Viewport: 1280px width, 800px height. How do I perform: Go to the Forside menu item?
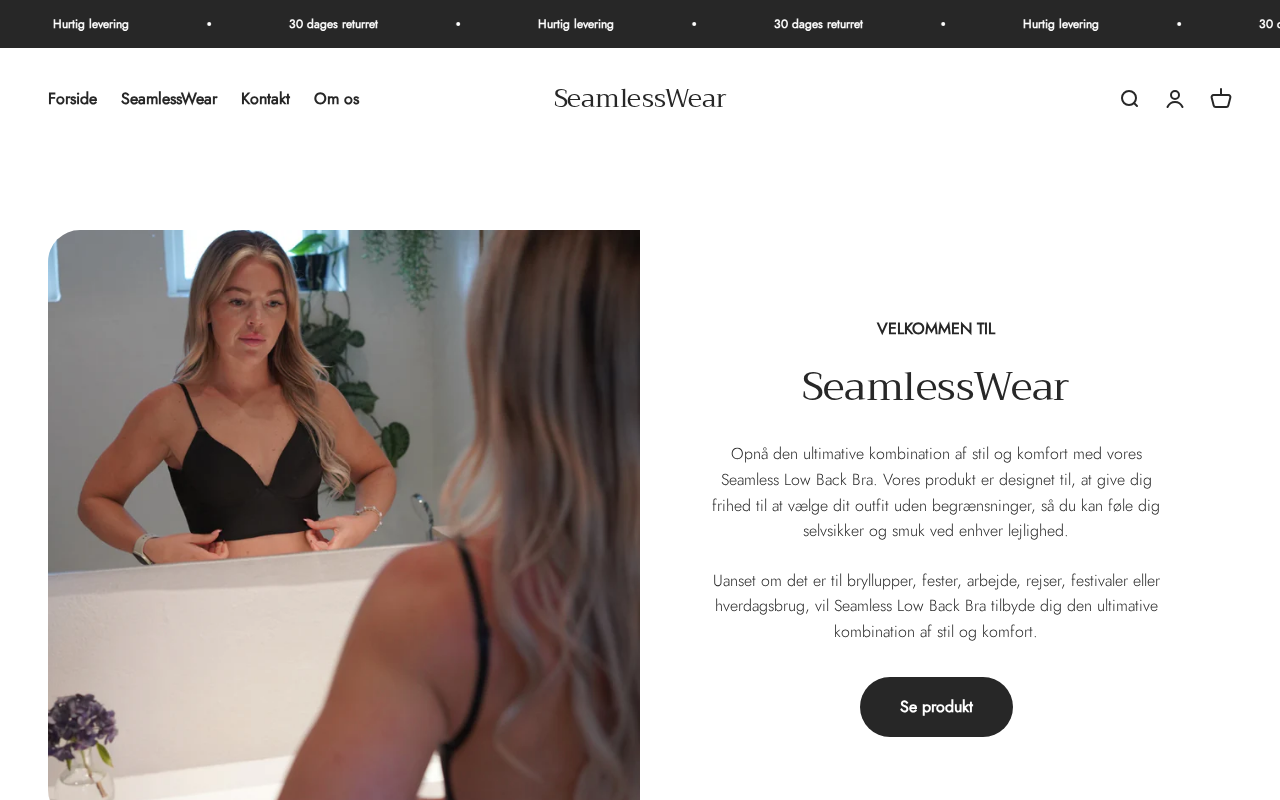coord(72,99)
